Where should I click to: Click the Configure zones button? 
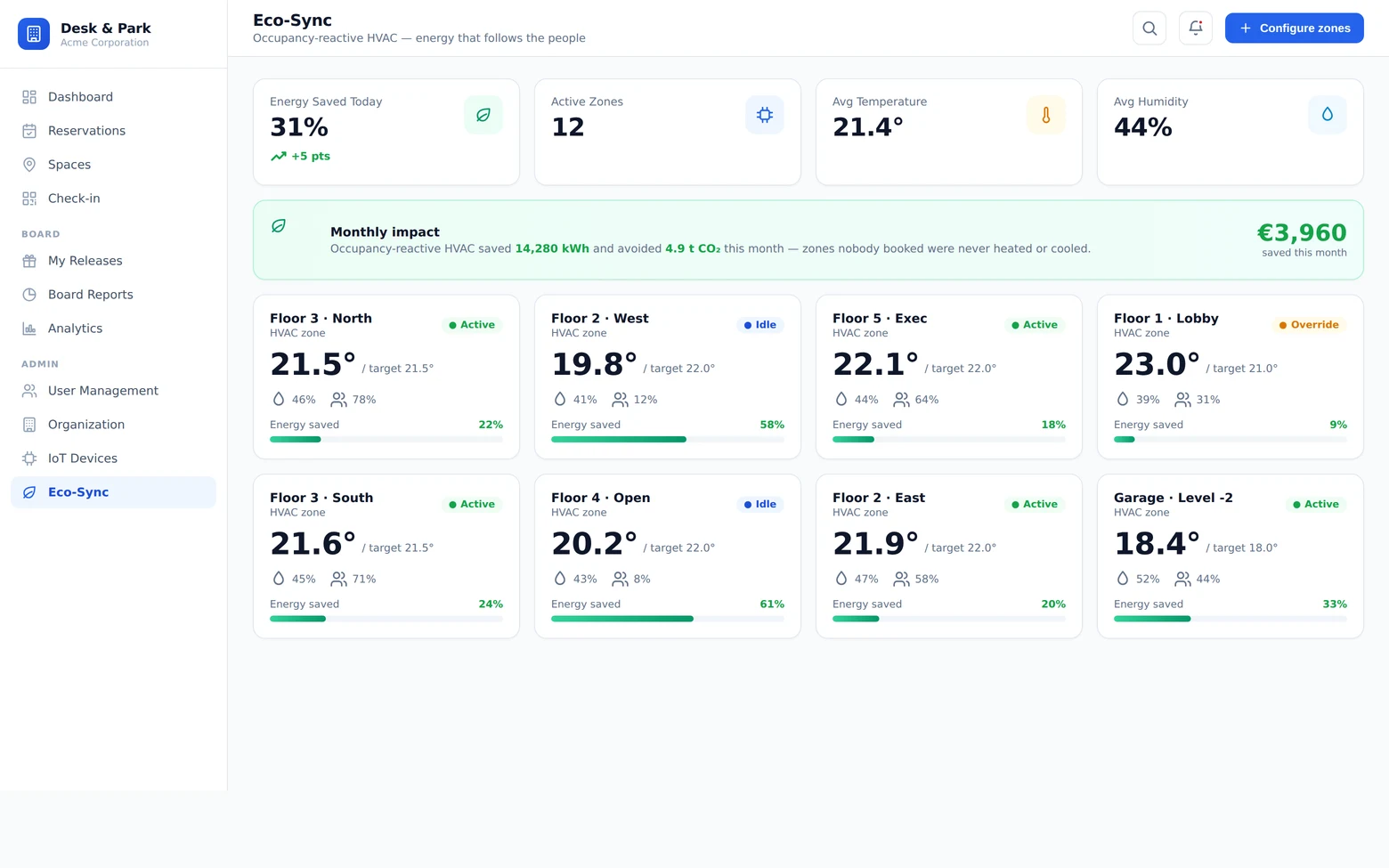pos(1295,28)
